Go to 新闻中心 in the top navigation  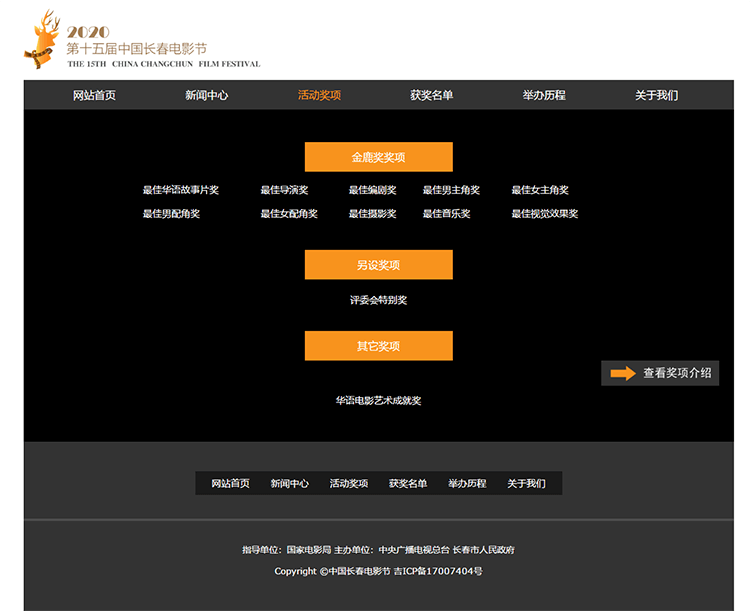pos(207,95)
